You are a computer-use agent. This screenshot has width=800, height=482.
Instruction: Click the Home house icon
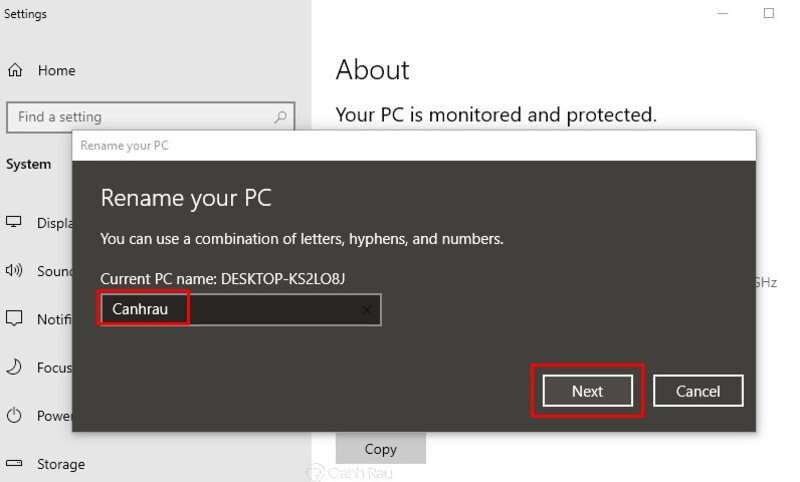coord(15,70)
